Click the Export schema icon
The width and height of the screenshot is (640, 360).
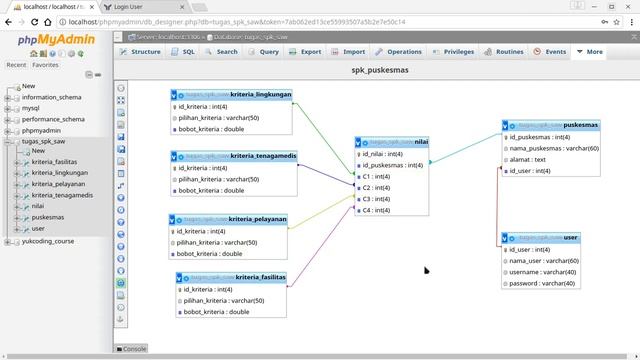(121, 295)
